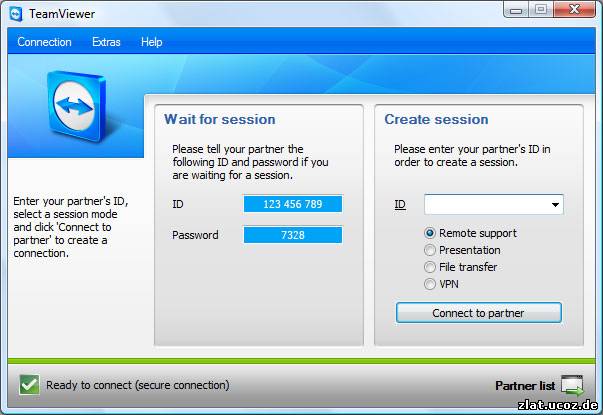Click the password value 7328
Screen dimensions: 603x415
pos(293,235)
